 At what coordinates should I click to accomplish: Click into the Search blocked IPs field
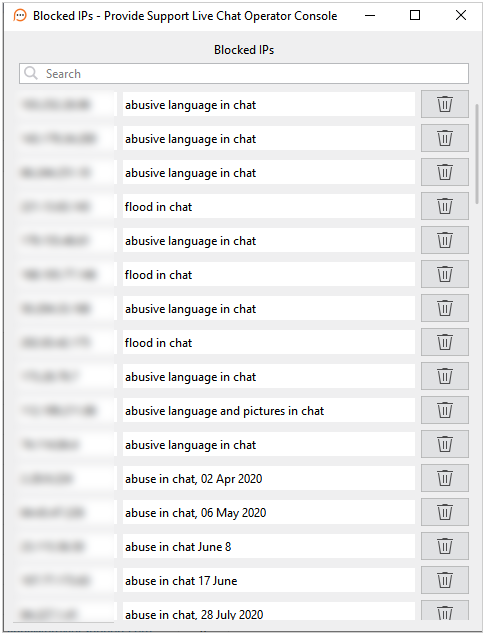coord(244,74)
